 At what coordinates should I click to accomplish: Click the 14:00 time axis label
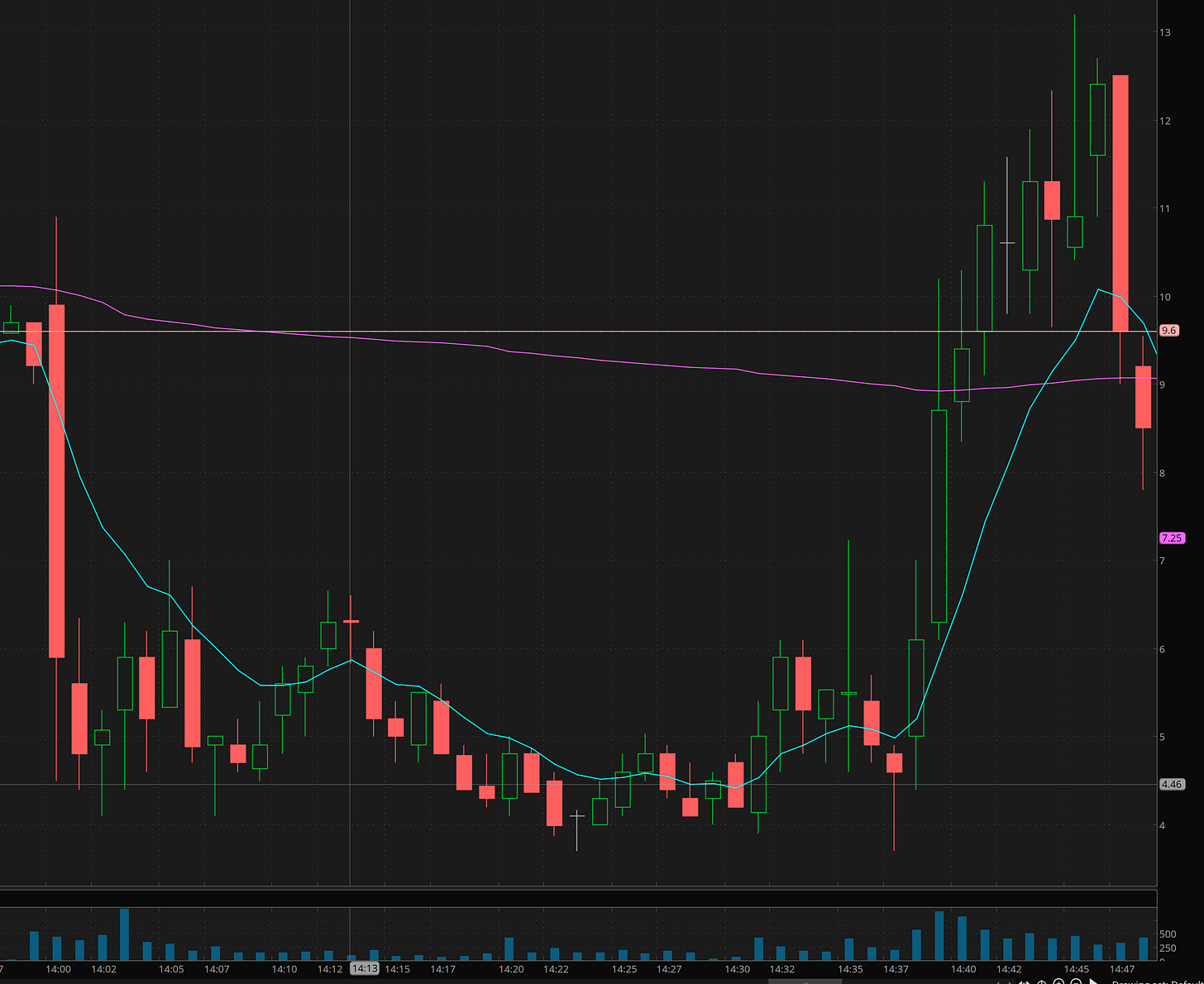[x=58, y=969]
